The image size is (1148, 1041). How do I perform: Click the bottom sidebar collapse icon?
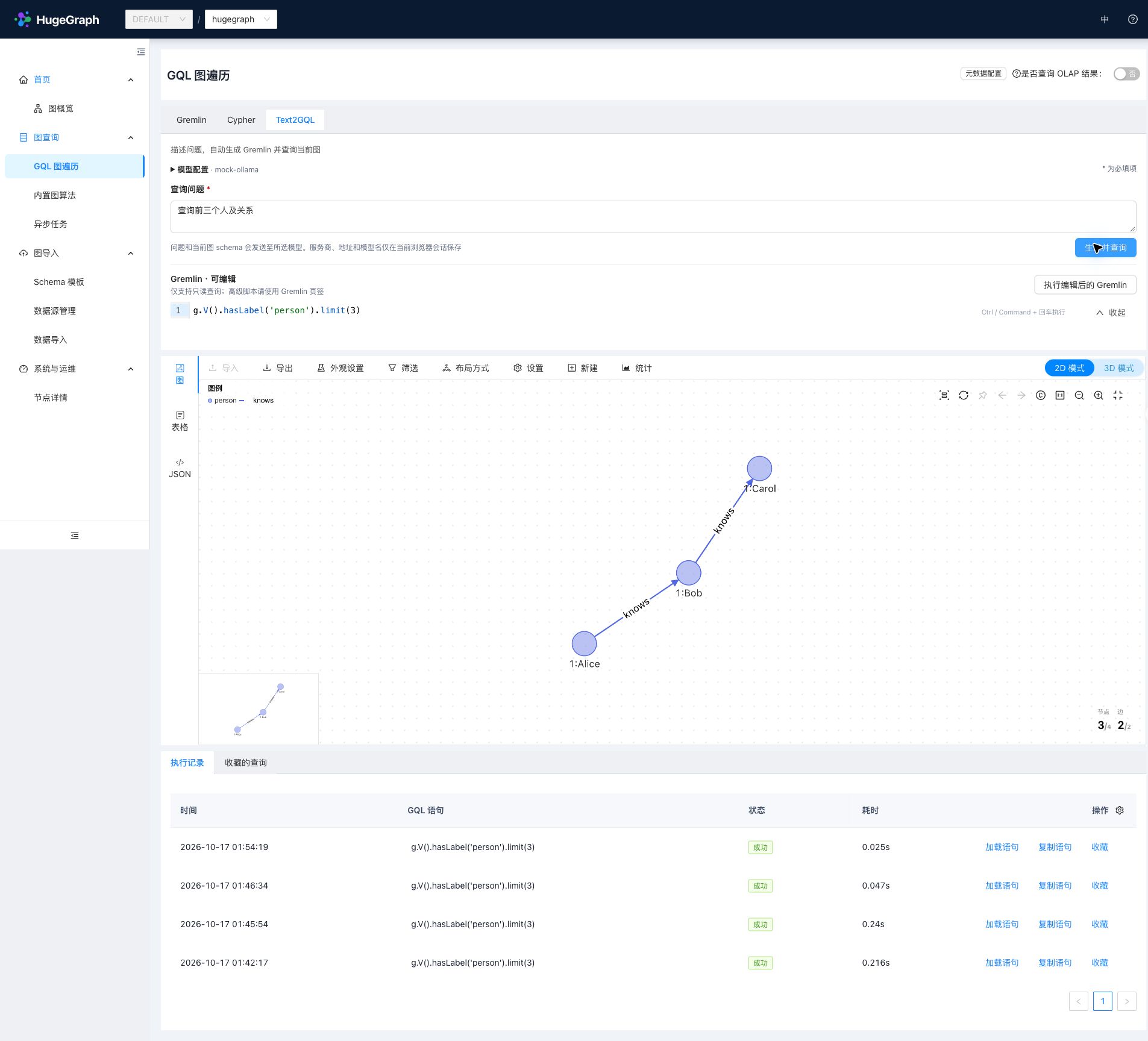point(75,536)
